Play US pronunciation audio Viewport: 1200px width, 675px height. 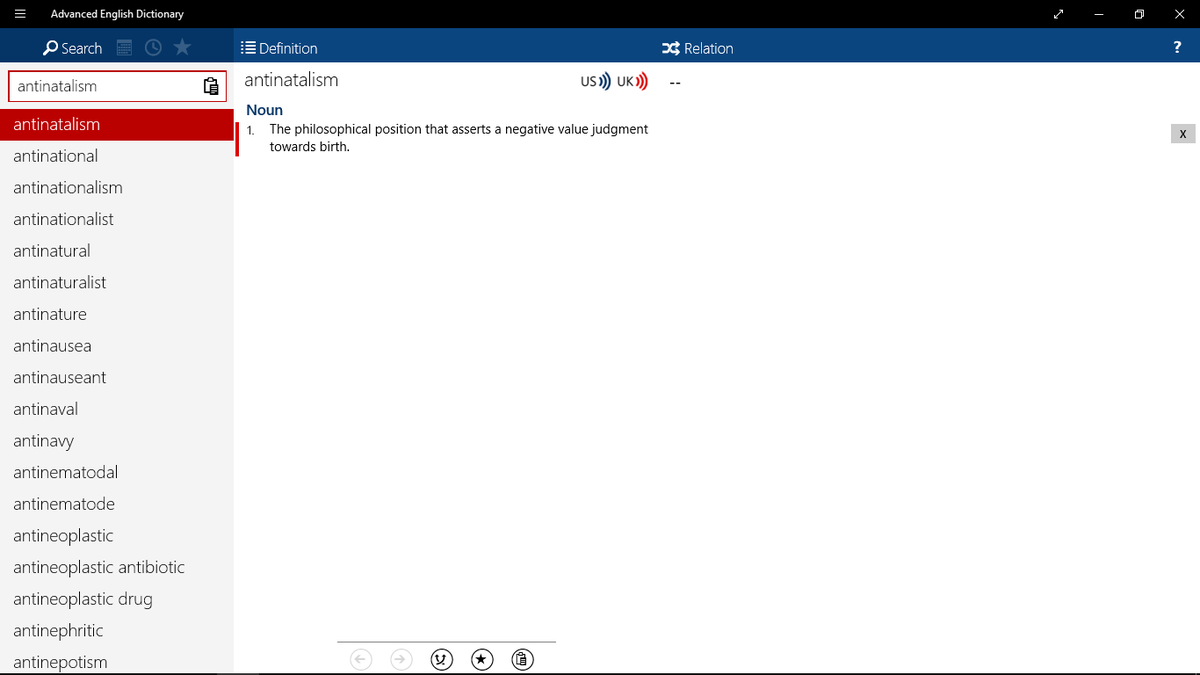pos(595,82)
